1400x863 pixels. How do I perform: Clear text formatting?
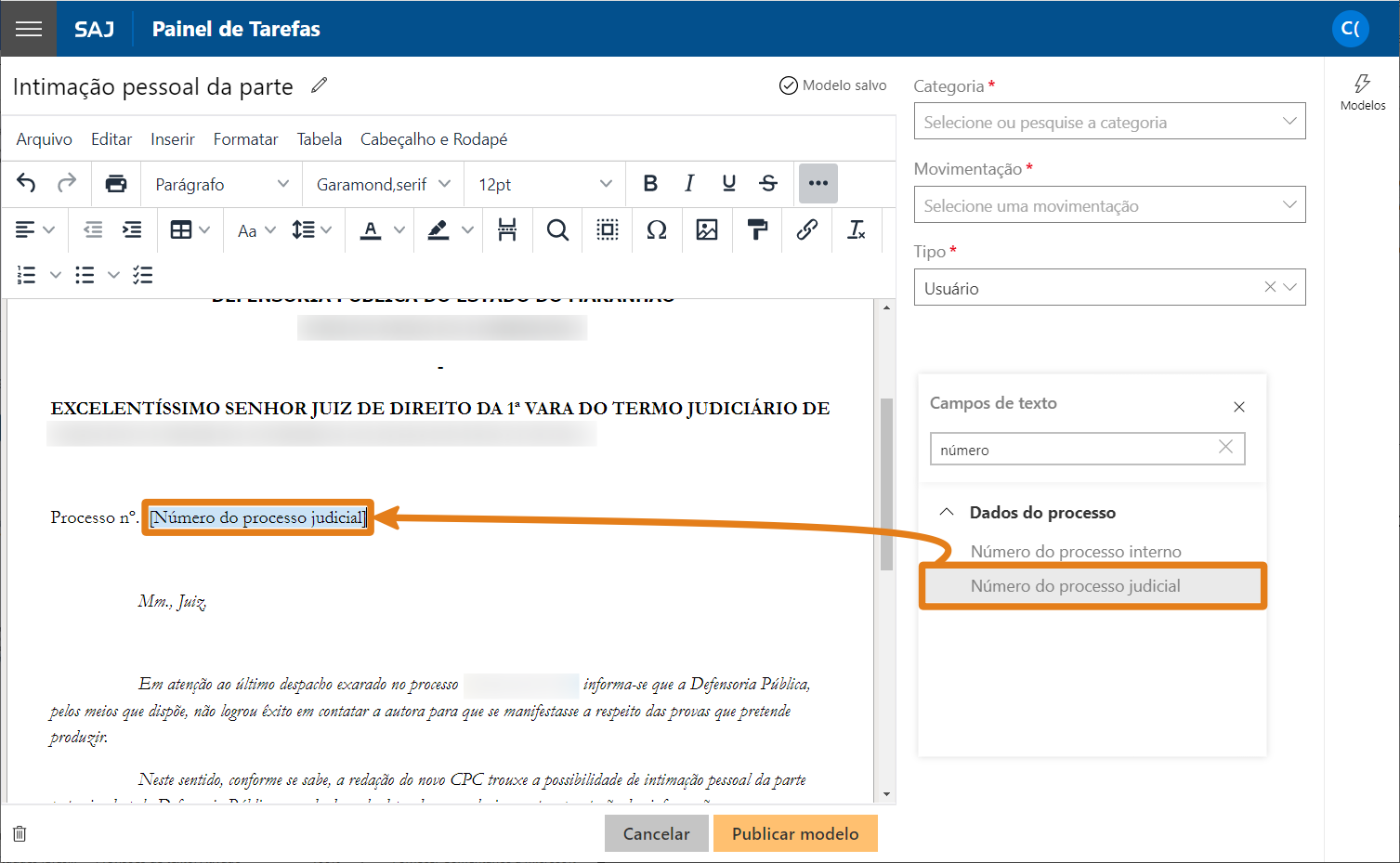[857, 229]
